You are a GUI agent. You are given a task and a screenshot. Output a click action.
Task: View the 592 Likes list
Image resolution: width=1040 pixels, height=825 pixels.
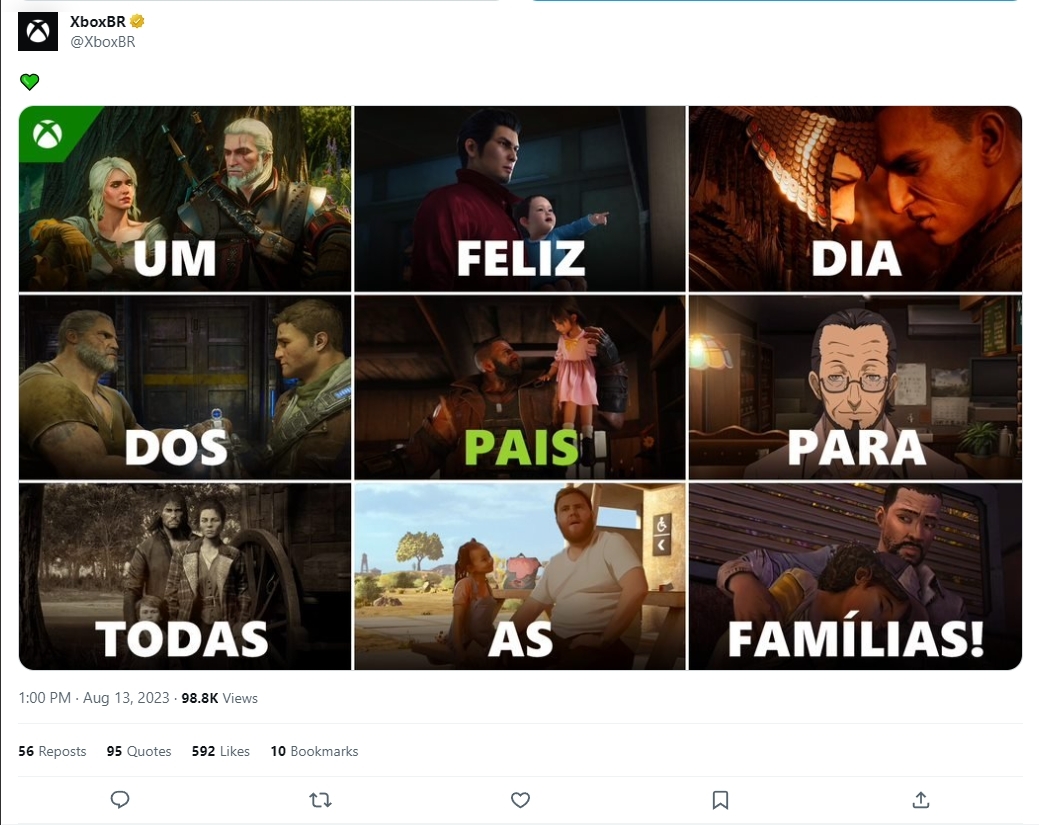[221, 751]
